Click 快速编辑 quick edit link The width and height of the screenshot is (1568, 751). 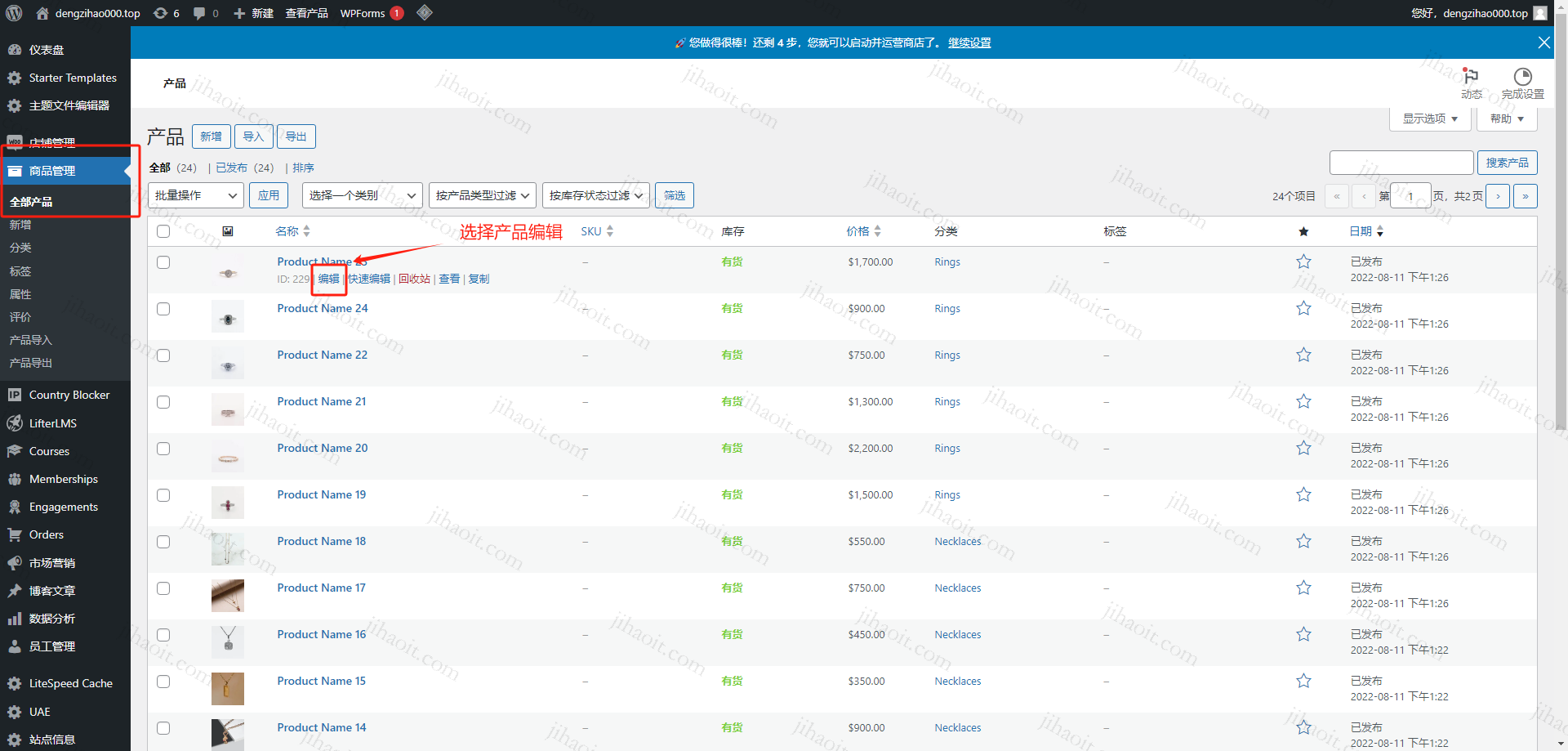point(369,279)
